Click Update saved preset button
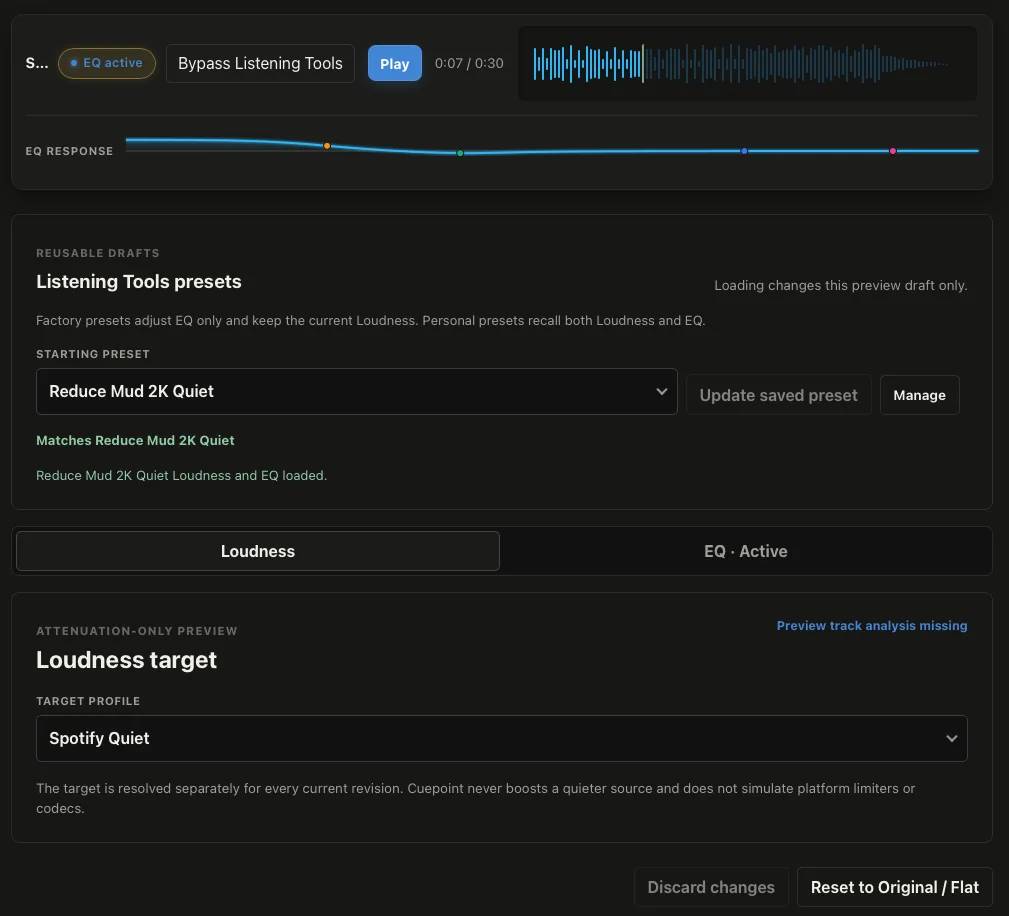 (x=778, y=395)
